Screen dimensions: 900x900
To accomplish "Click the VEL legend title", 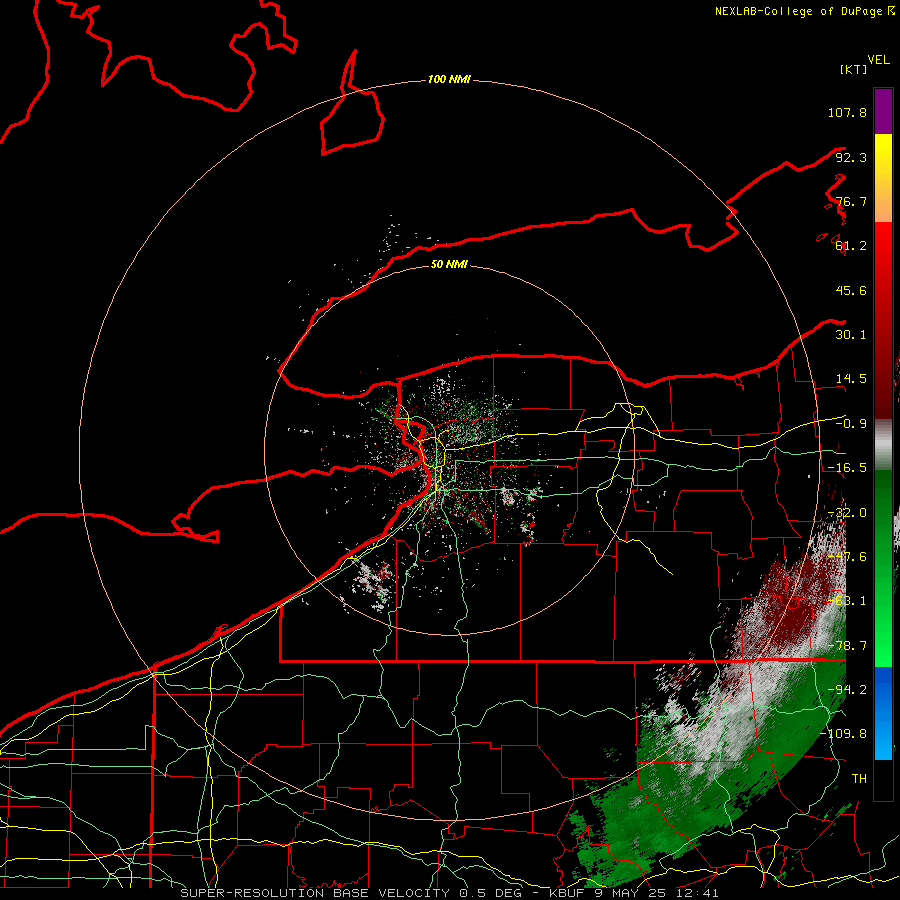I will tap(878, 60).
